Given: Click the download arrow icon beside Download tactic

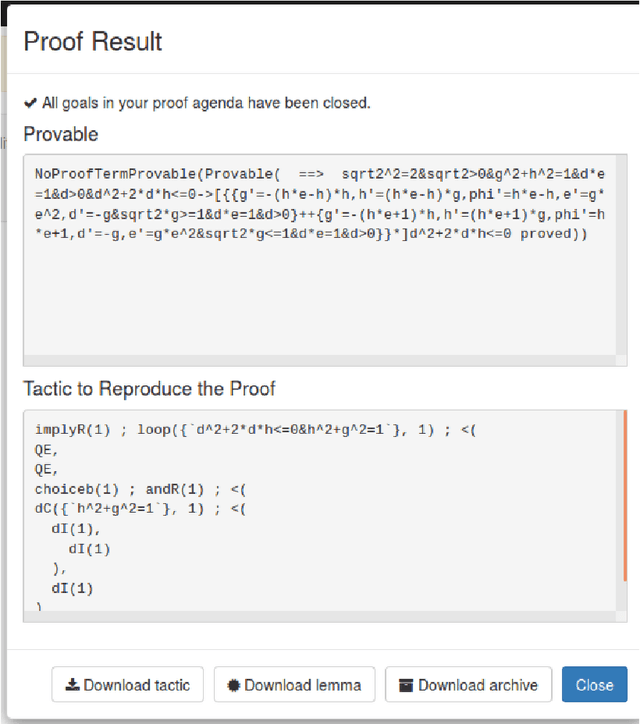Looking at the screenshot, I should click(72, 685).
